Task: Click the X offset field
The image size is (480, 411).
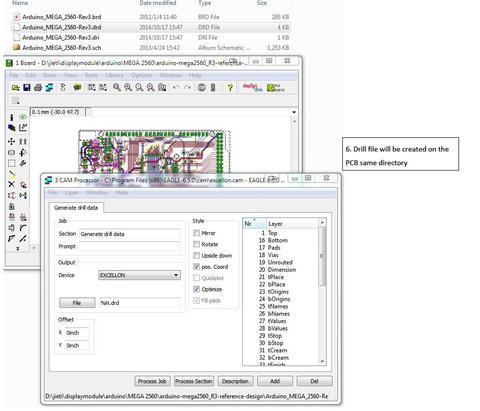Action: click(77, 333)
